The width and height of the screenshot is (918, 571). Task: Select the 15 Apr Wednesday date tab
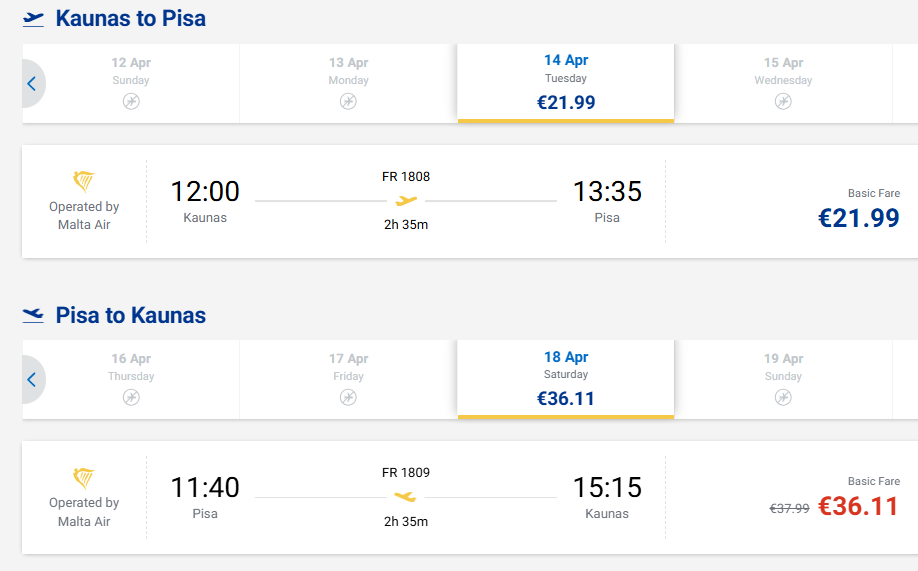click(x=783, y=82)
